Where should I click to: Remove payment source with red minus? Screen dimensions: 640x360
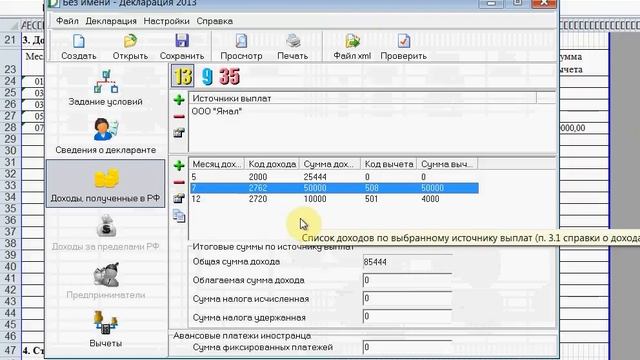click(x=179, y=116)
